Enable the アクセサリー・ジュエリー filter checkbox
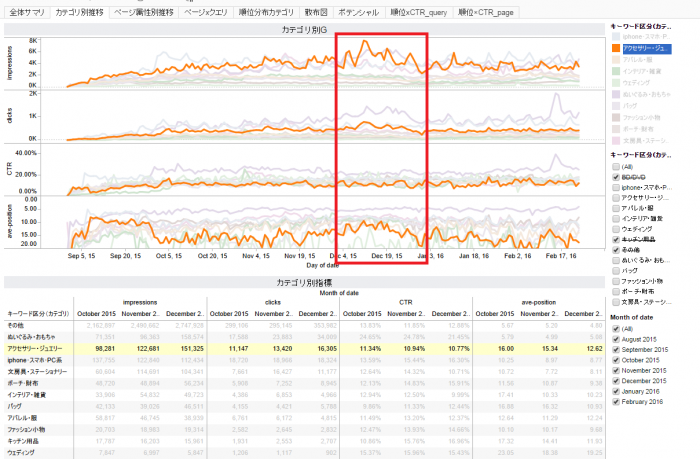The width and height of the screenshot is (700, 459). pyautogui.click(x=613, y=198)
